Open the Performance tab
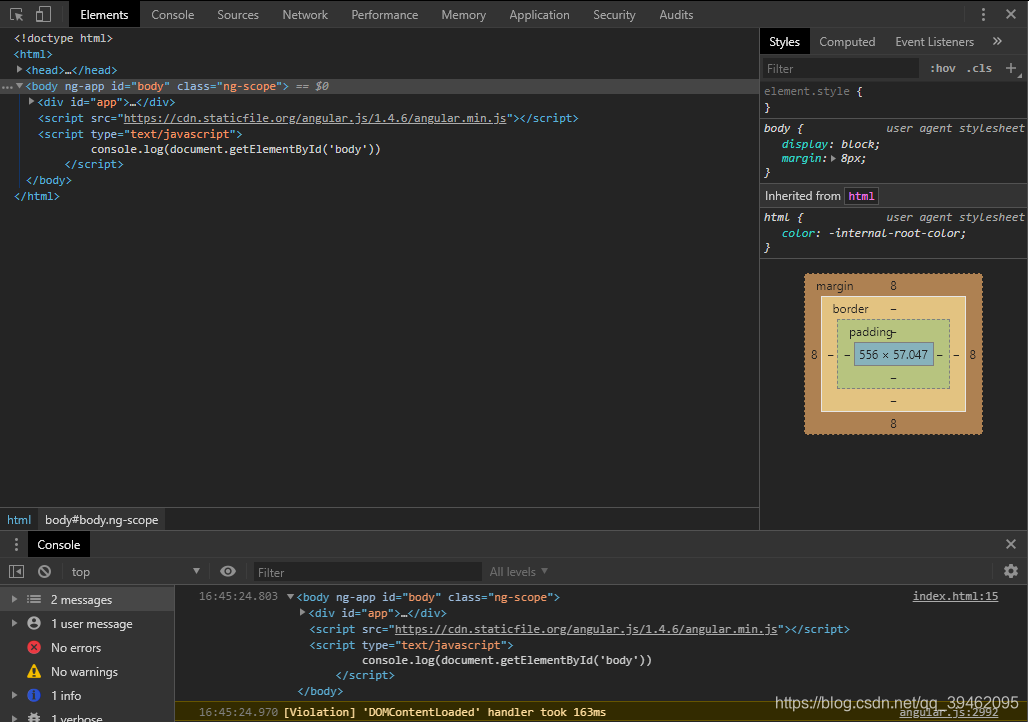 click(x=385, y=14)
